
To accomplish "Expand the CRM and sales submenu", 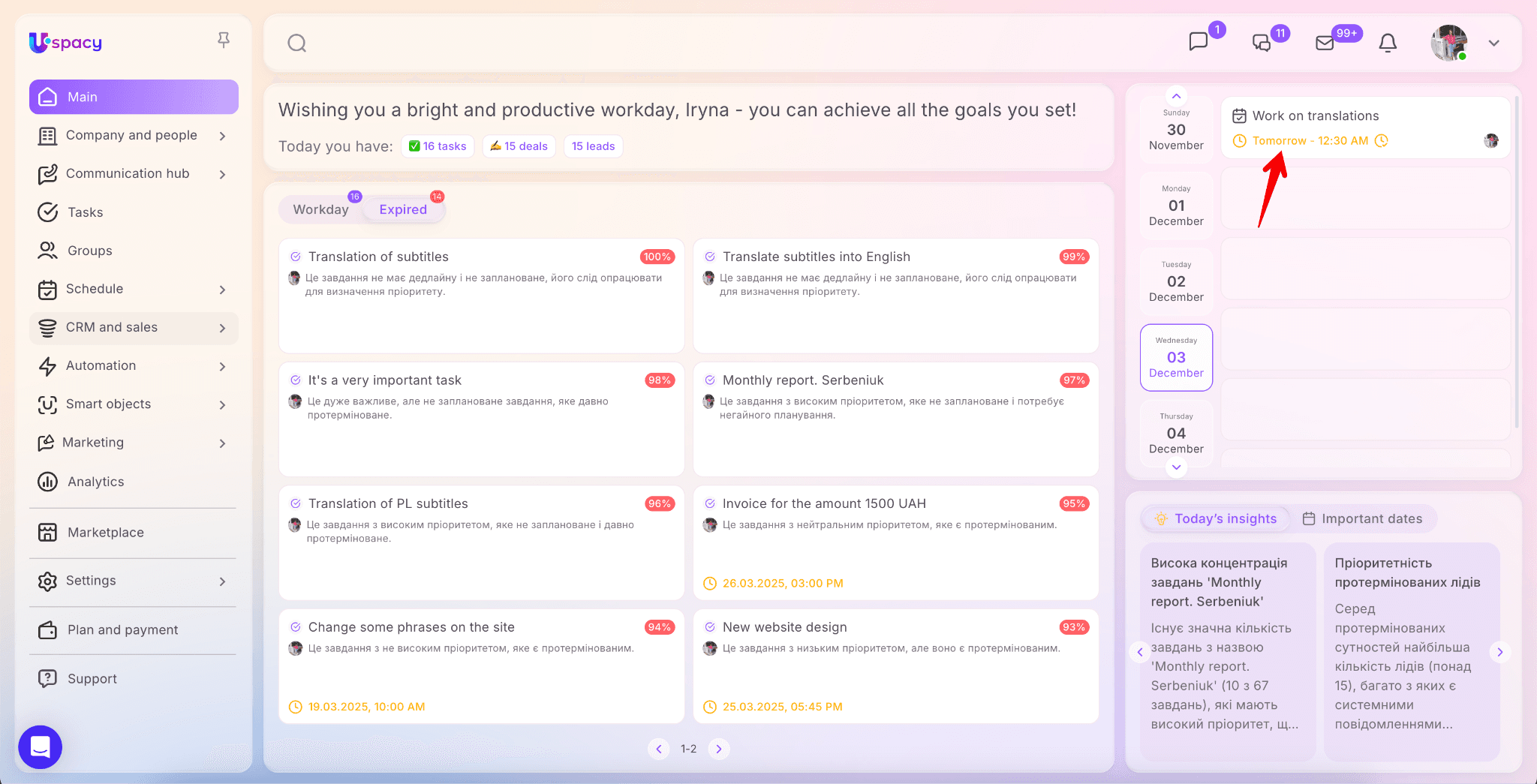I will [222, 328].
